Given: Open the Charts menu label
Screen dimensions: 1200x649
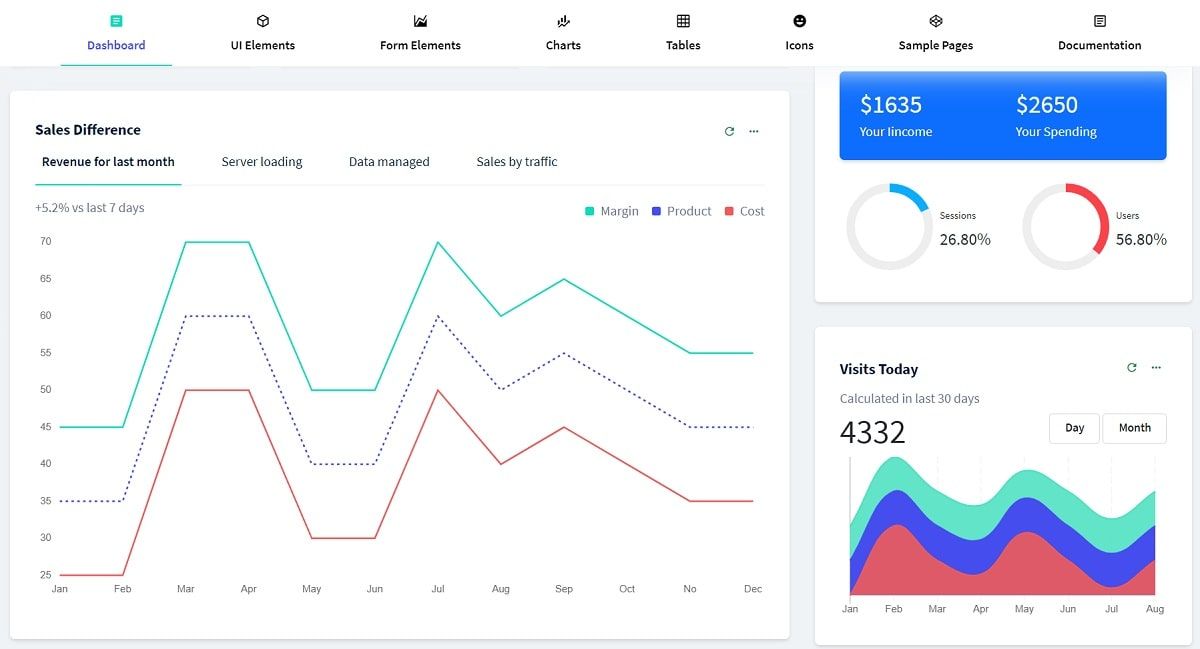Looking at the screenshot, I should coord(563,45).
